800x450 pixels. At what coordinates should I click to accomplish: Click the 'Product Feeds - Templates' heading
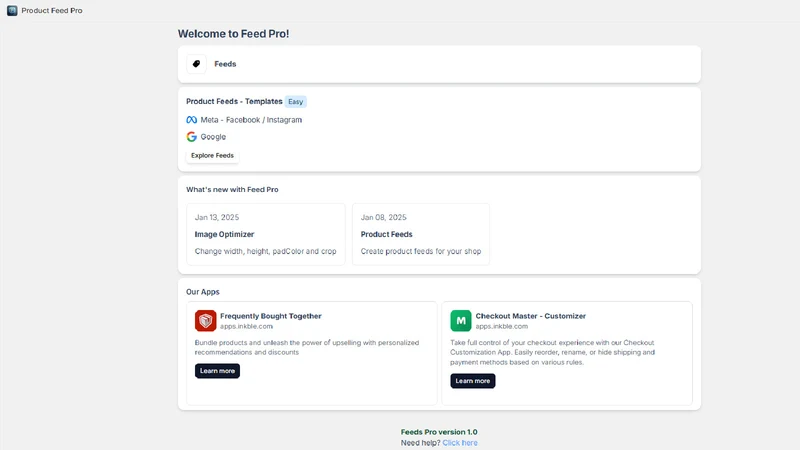click(x=234, y=102)
